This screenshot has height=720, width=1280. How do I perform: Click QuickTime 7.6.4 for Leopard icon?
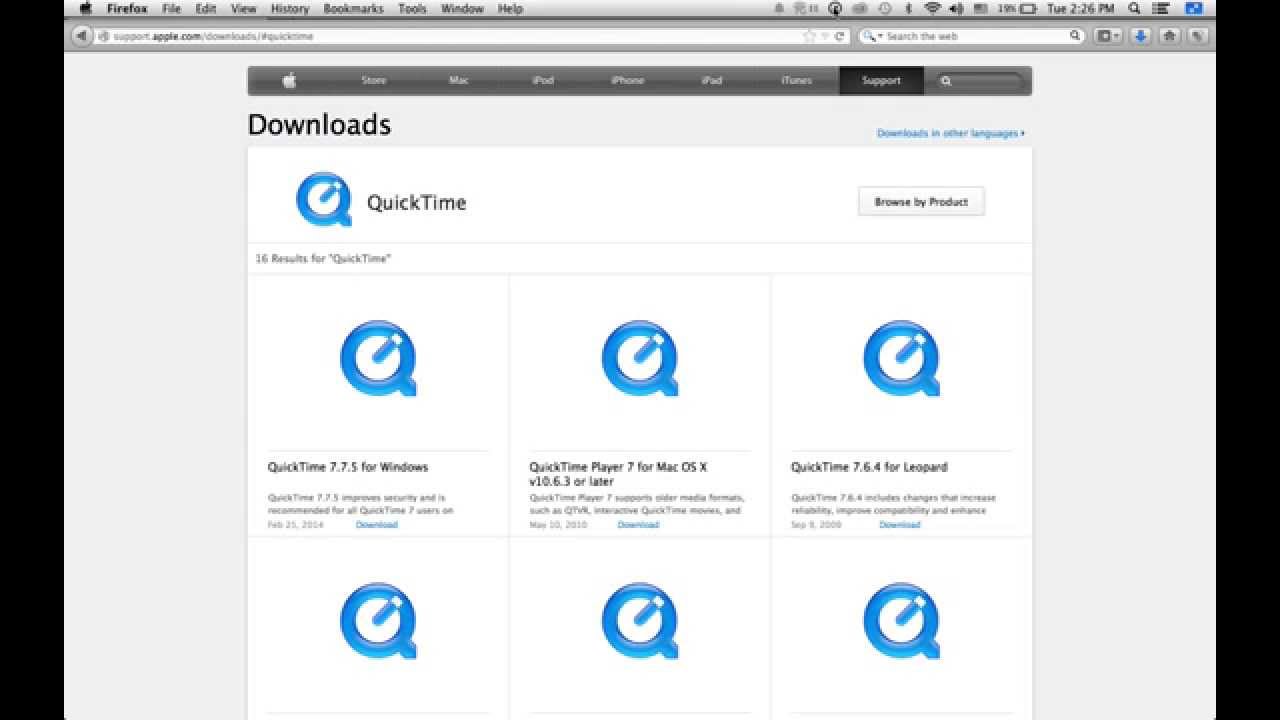(901, 360)
